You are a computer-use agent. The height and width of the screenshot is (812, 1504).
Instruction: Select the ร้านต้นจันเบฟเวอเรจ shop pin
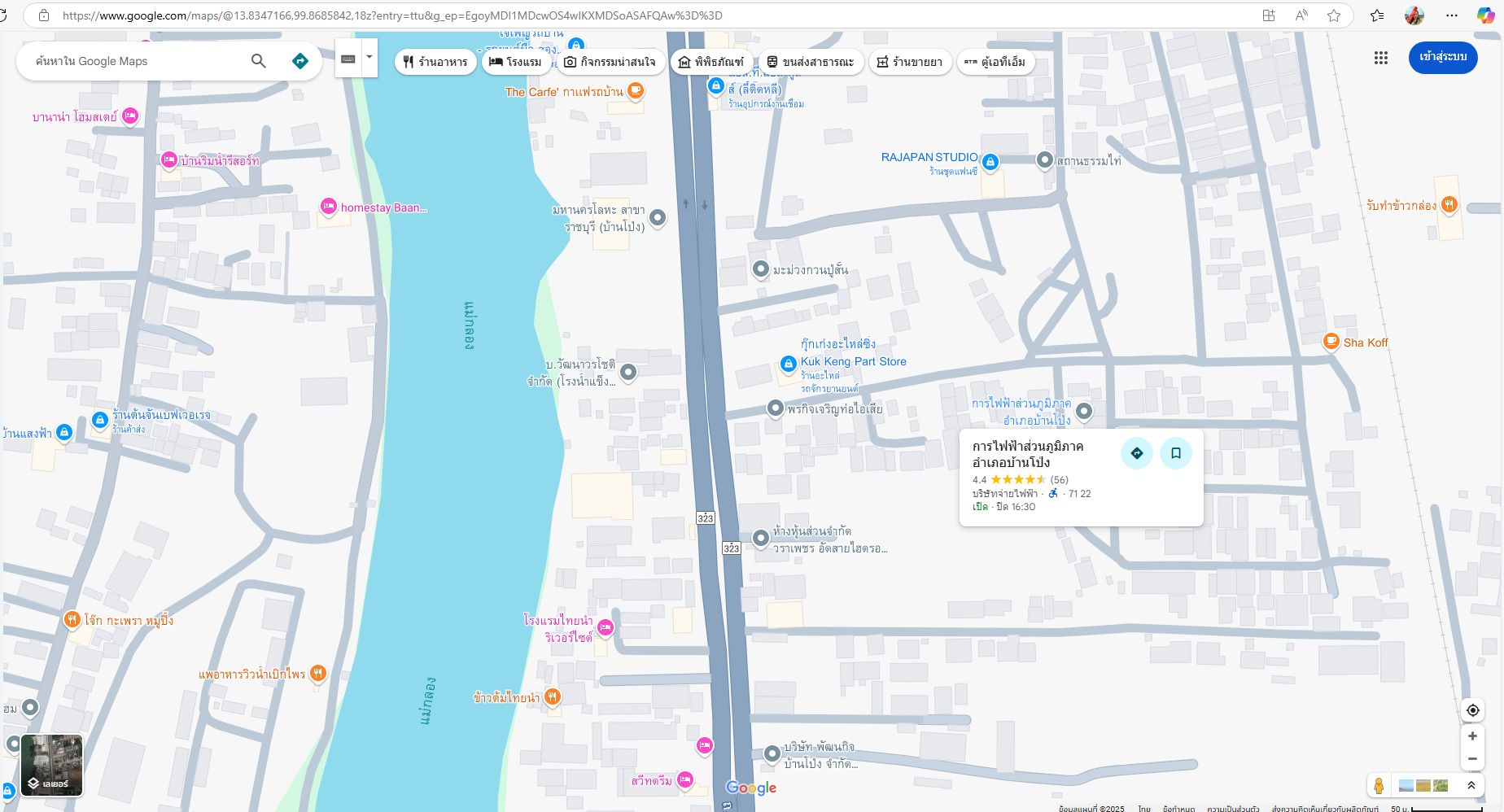click(100, 420)
